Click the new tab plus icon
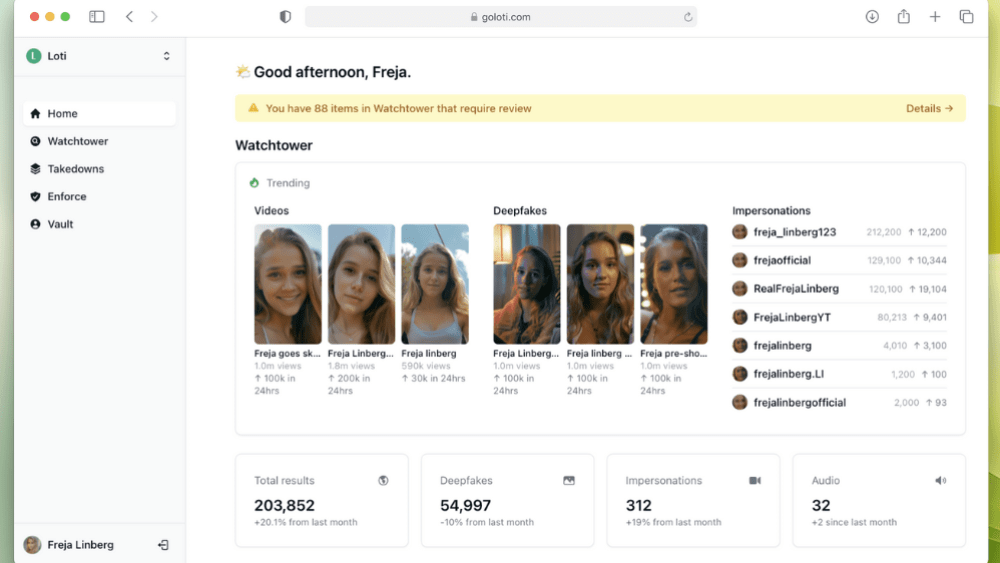 point(935,17)
